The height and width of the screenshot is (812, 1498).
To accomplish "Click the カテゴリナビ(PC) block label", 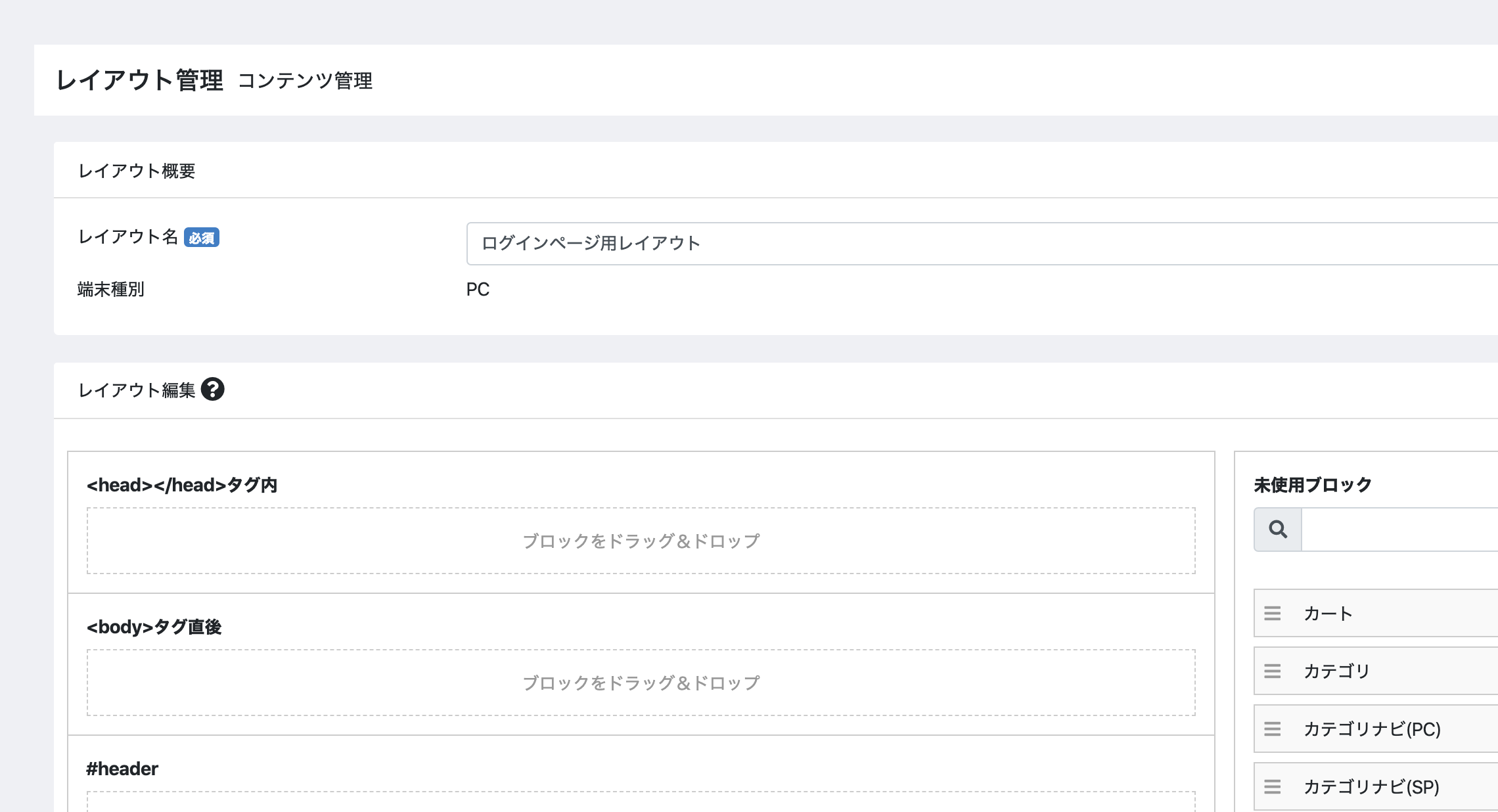I will click(x=1372, y=729).
